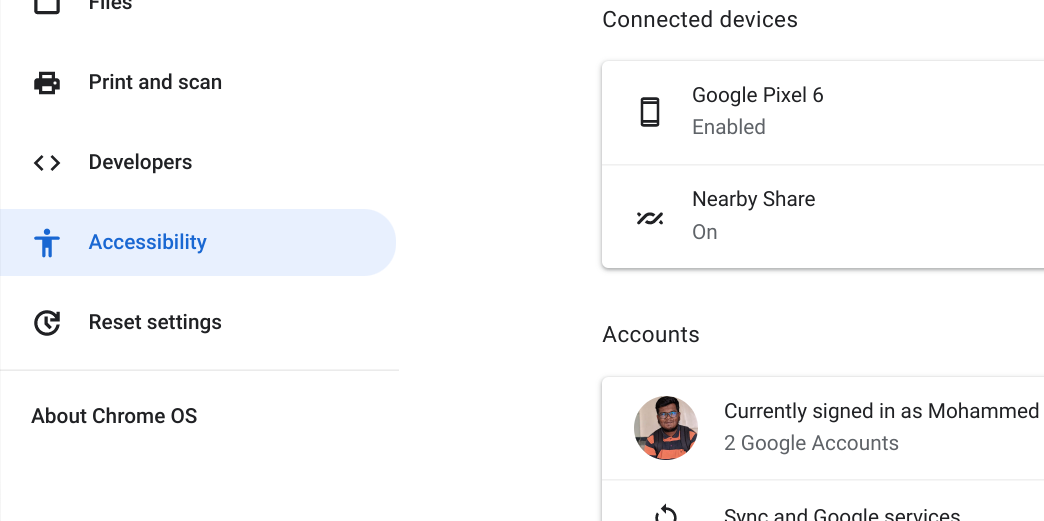Click the Developers code brackets icon
Image resolution: width=1044 pixels, height=521 pixels.
(x=47, y=163)
